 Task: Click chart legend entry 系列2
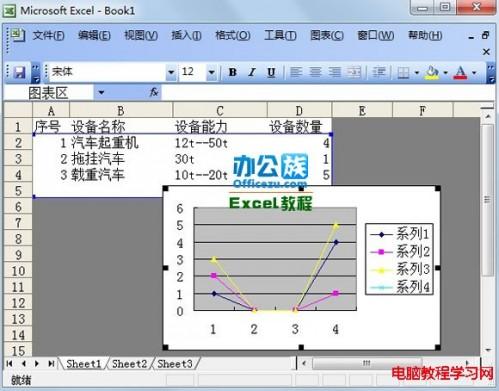pyautogui.click(x=400, y=252)
